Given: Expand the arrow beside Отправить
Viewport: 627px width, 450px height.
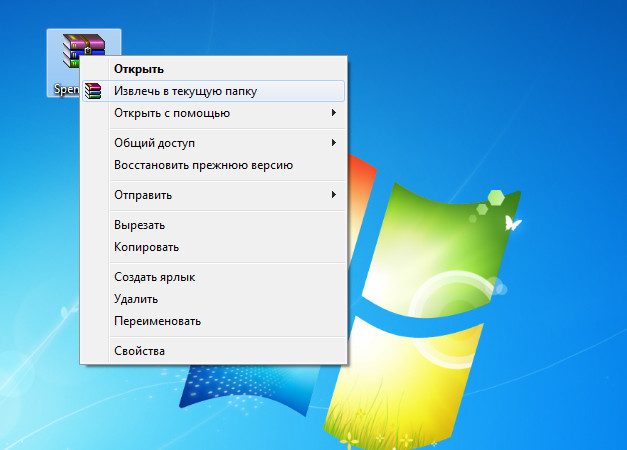Looking at the screenshot, I should click(333, 194).
